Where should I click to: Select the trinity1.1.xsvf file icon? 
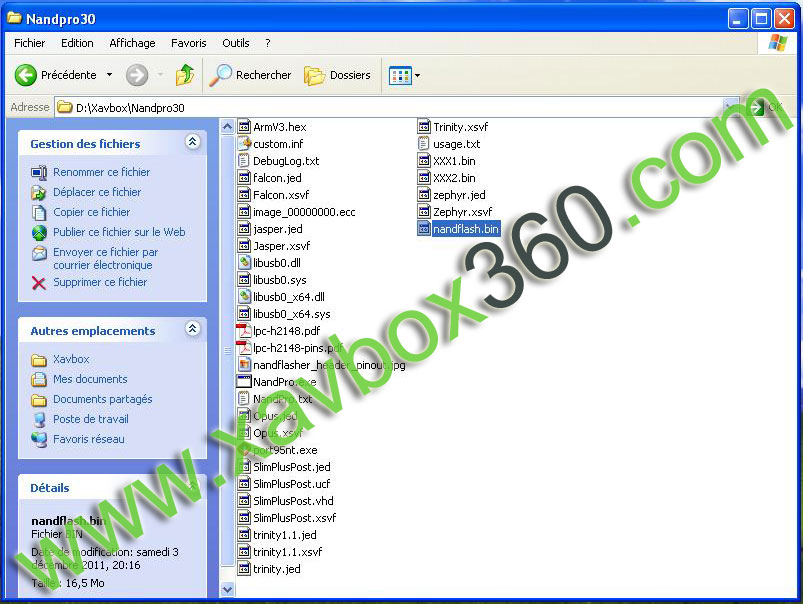point(244,552)
